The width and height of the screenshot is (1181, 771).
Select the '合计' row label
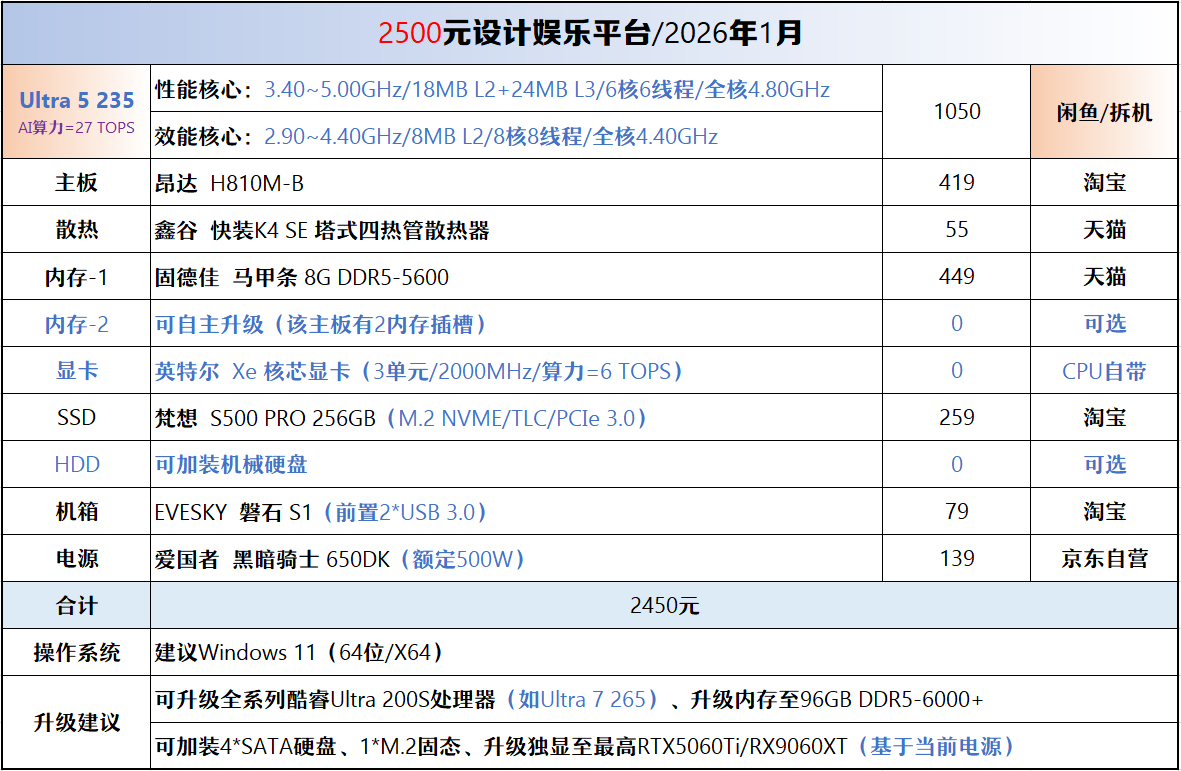coord(76,605)
